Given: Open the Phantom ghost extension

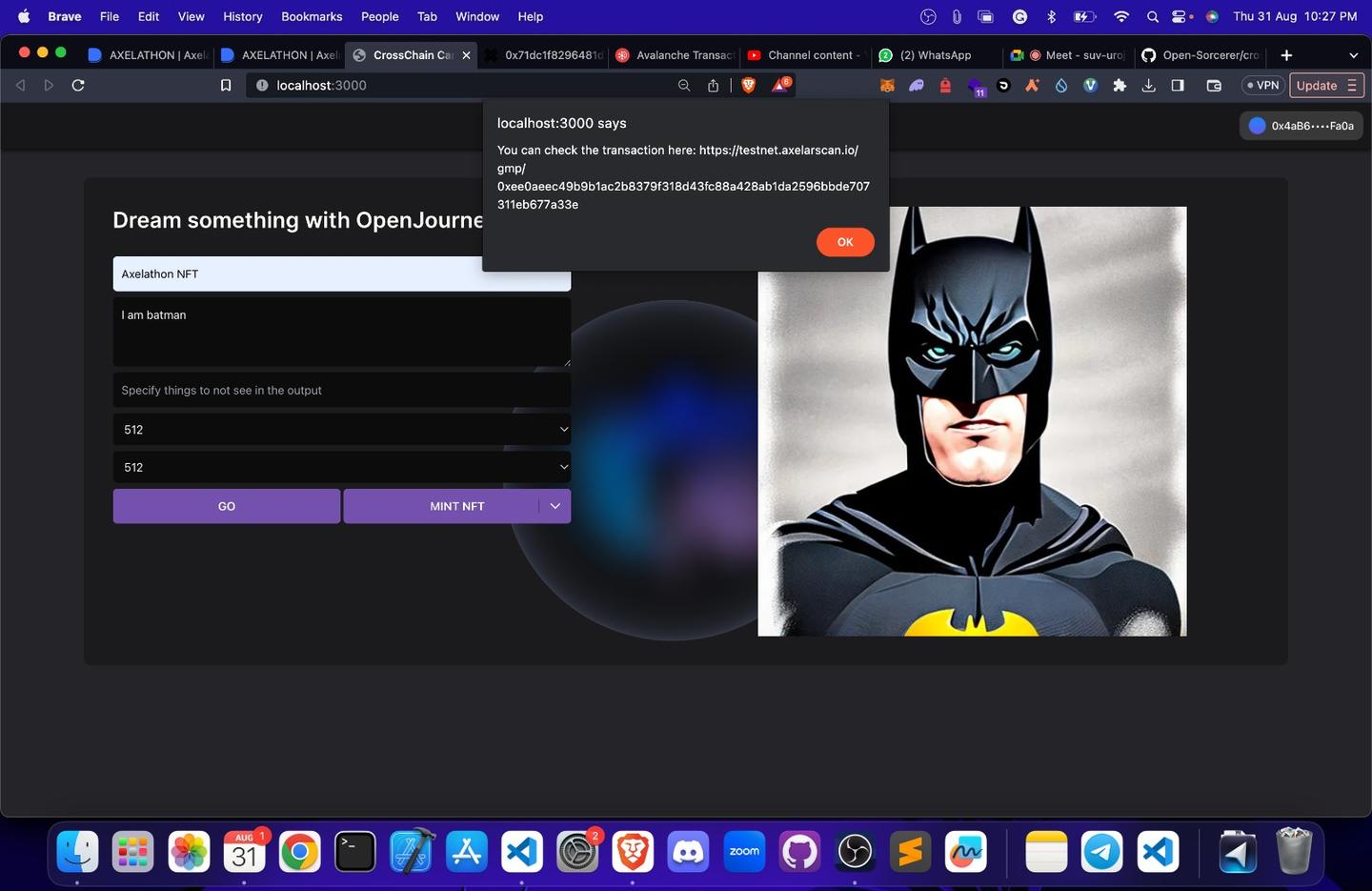Looking at the screenshot, I should click(917, 85).
